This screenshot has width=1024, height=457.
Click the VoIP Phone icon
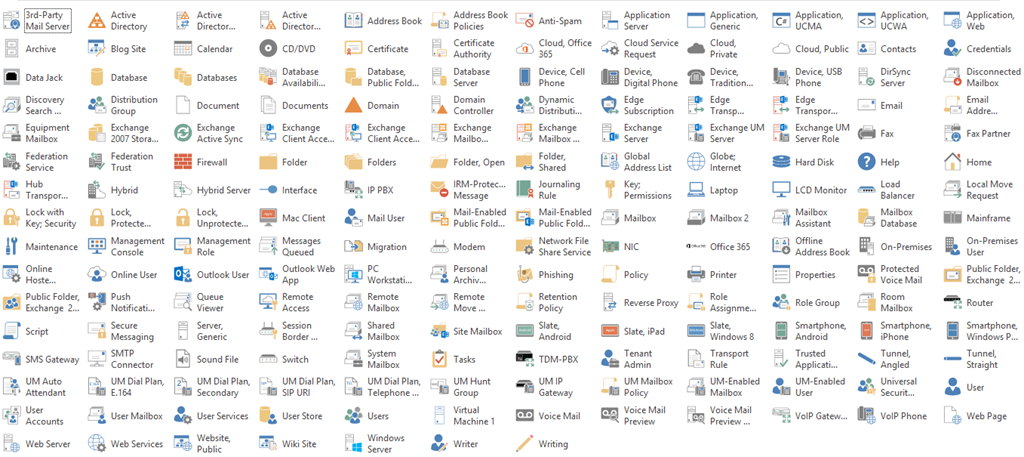click(x=867, y=416)
